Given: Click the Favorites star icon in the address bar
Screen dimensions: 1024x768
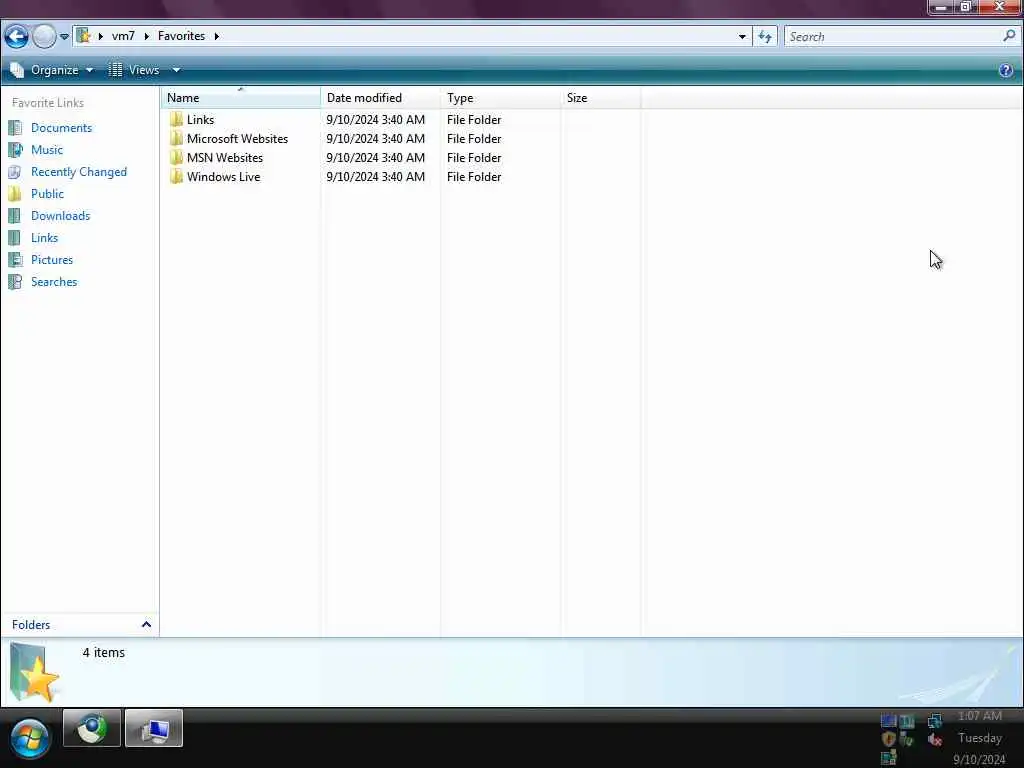Looking at the screenshot, I should click(83, 35).
